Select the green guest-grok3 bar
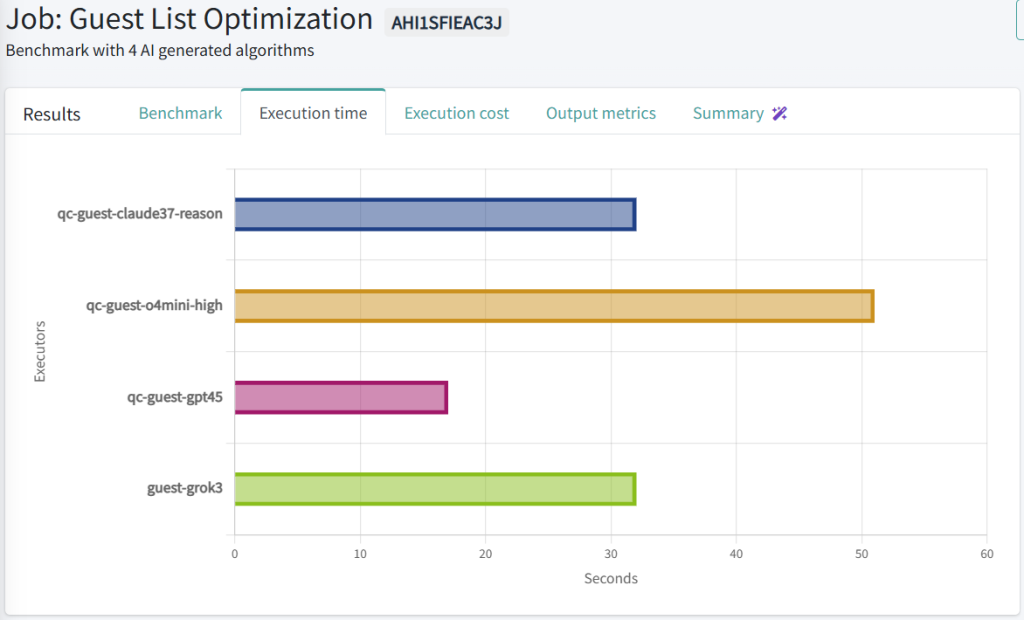This screenshot has height=620, width=1024. (x=434, y=490)
